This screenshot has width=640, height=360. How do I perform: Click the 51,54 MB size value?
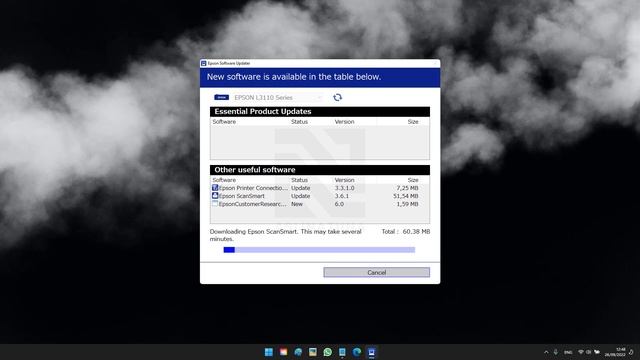(x=406, y=196)
